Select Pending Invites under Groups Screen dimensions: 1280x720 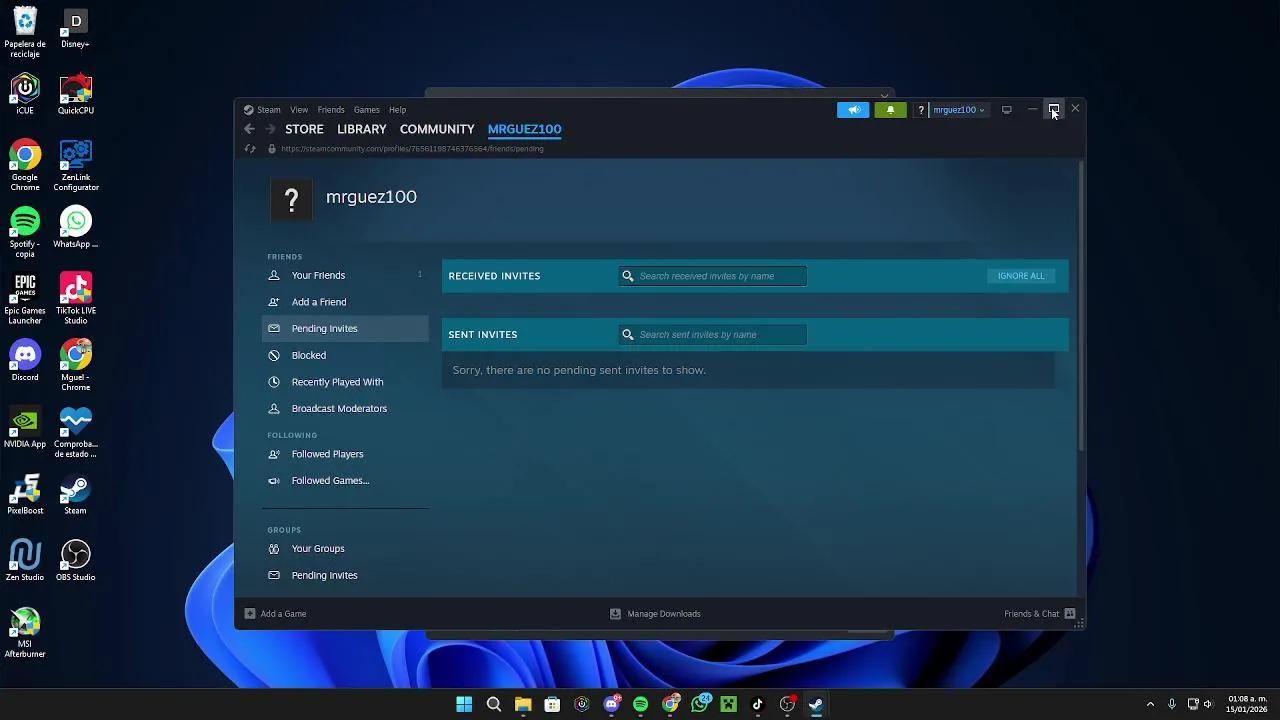[x=345, y=575]
